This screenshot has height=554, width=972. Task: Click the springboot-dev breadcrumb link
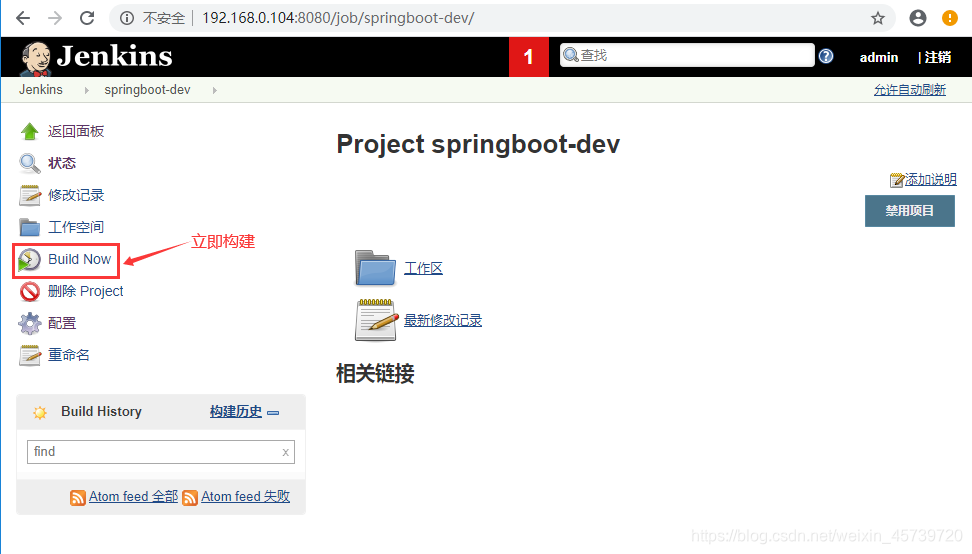(147, 90)
